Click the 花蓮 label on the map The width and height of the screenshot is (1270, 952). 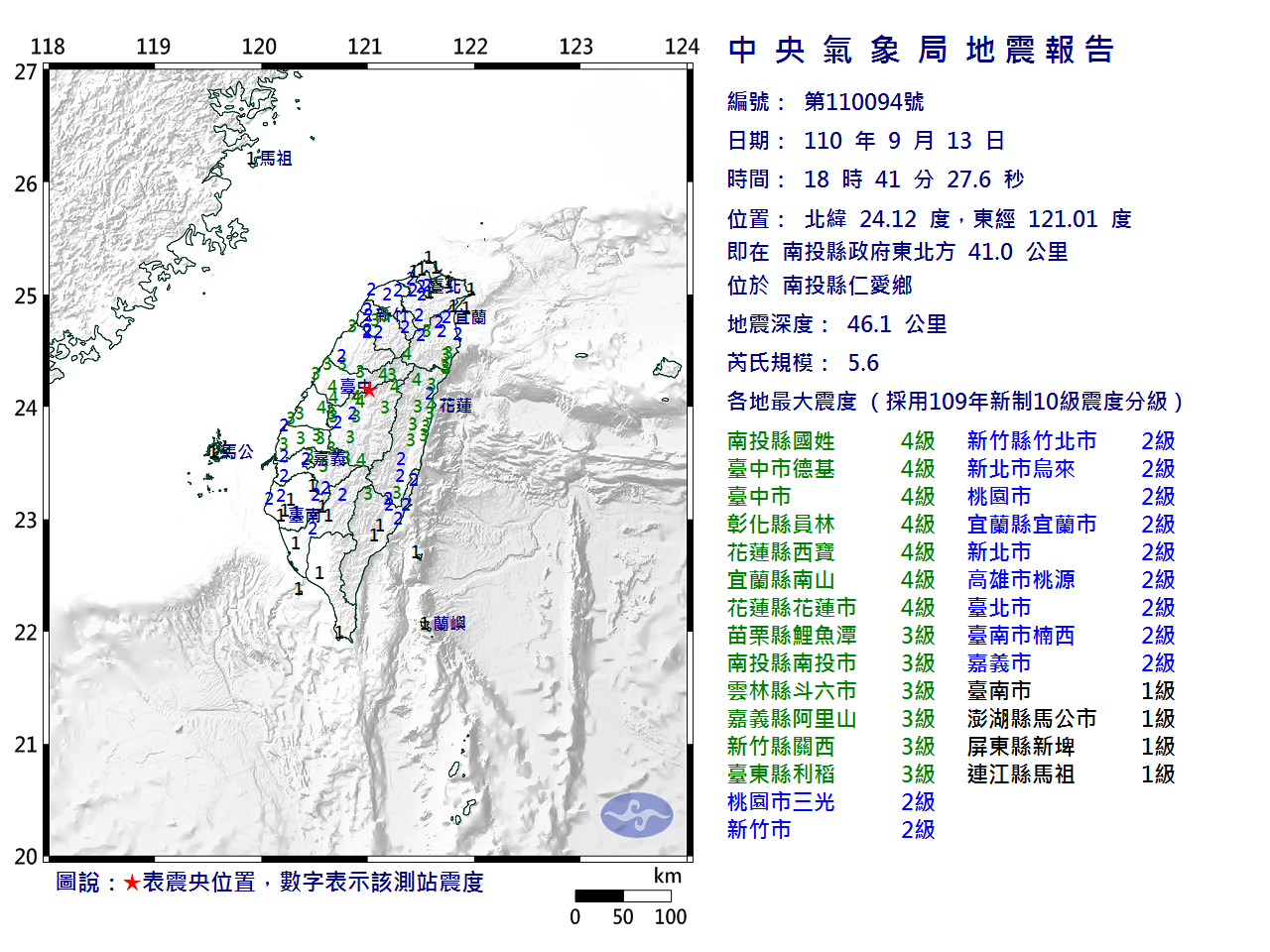(455, 406)
